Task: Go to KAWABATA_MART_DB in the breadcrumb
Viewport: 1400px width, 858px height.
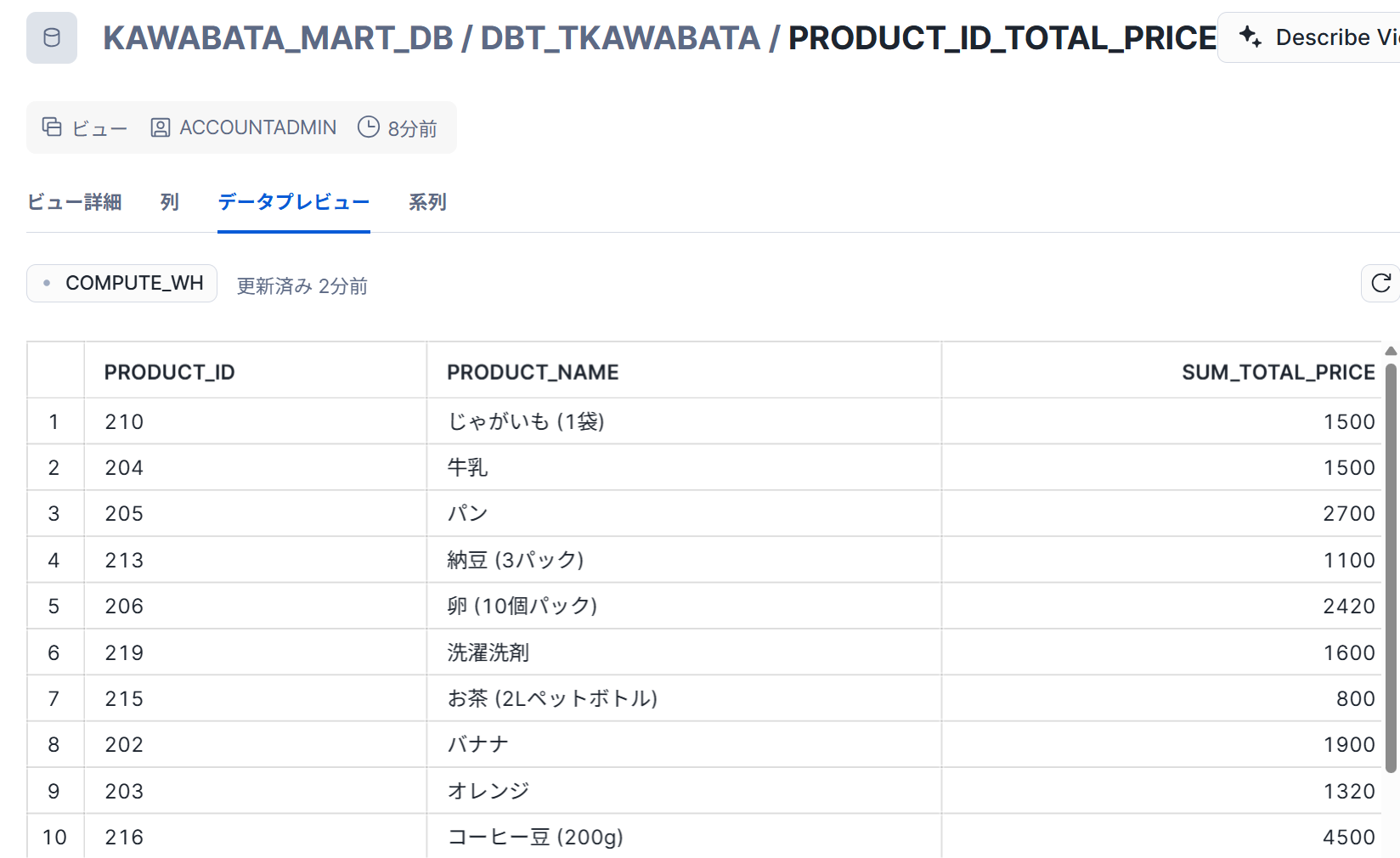Action: pyautogui.click(x=279, y=38)
